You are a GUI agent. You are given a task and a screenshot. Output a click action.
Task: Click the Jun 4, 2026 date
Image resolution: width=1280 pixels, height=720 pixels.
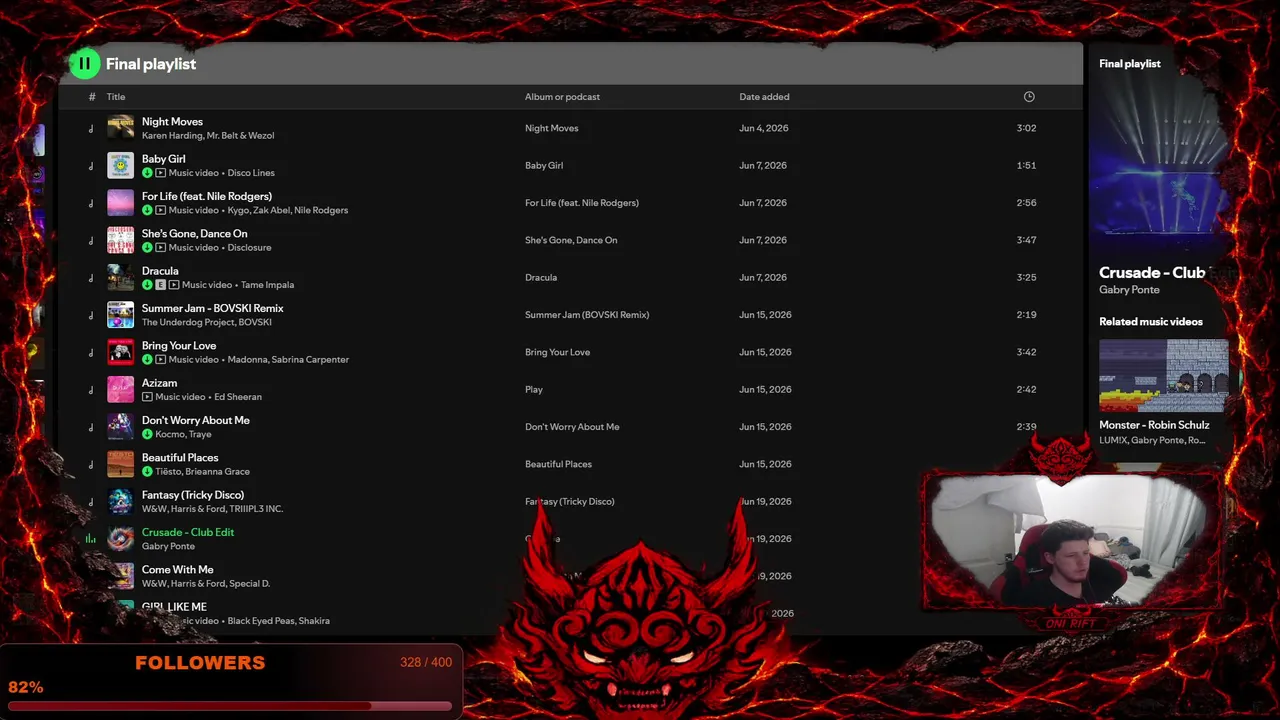pyautogui.click(x=763, y=128)
